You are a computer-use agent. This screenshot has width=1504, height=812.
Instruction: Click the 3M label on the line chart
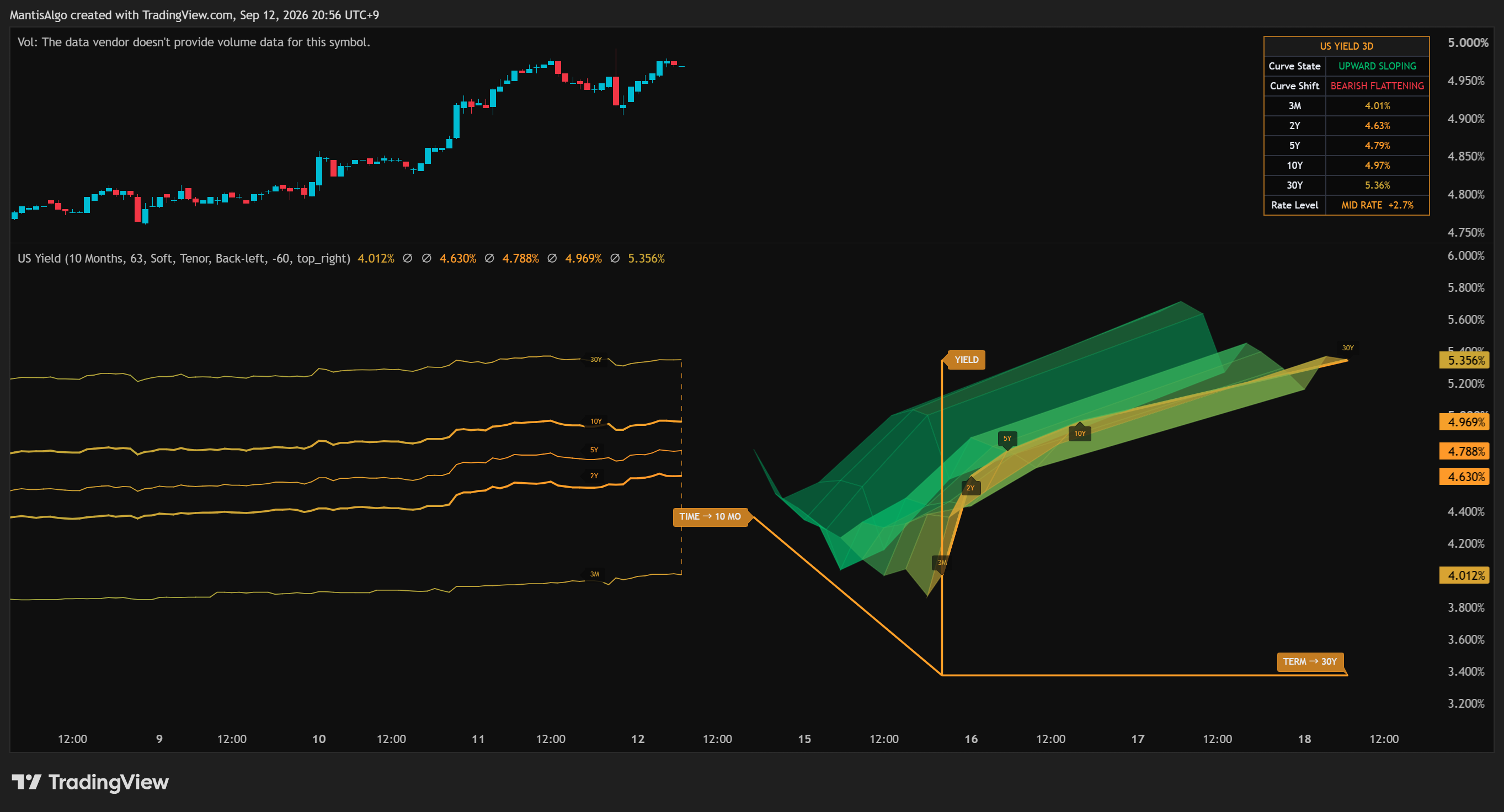[594, 574]
